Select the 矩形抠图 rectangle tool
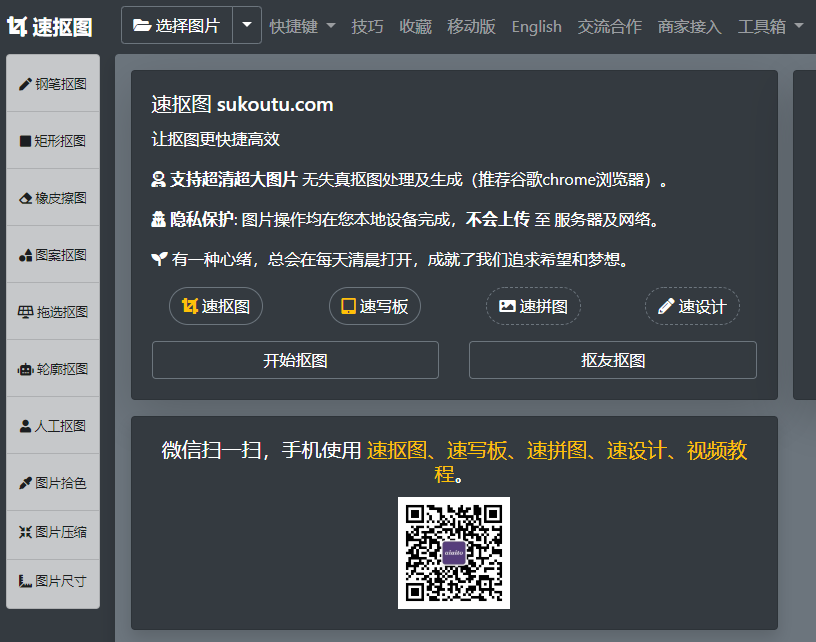 [x=53, y=140]
